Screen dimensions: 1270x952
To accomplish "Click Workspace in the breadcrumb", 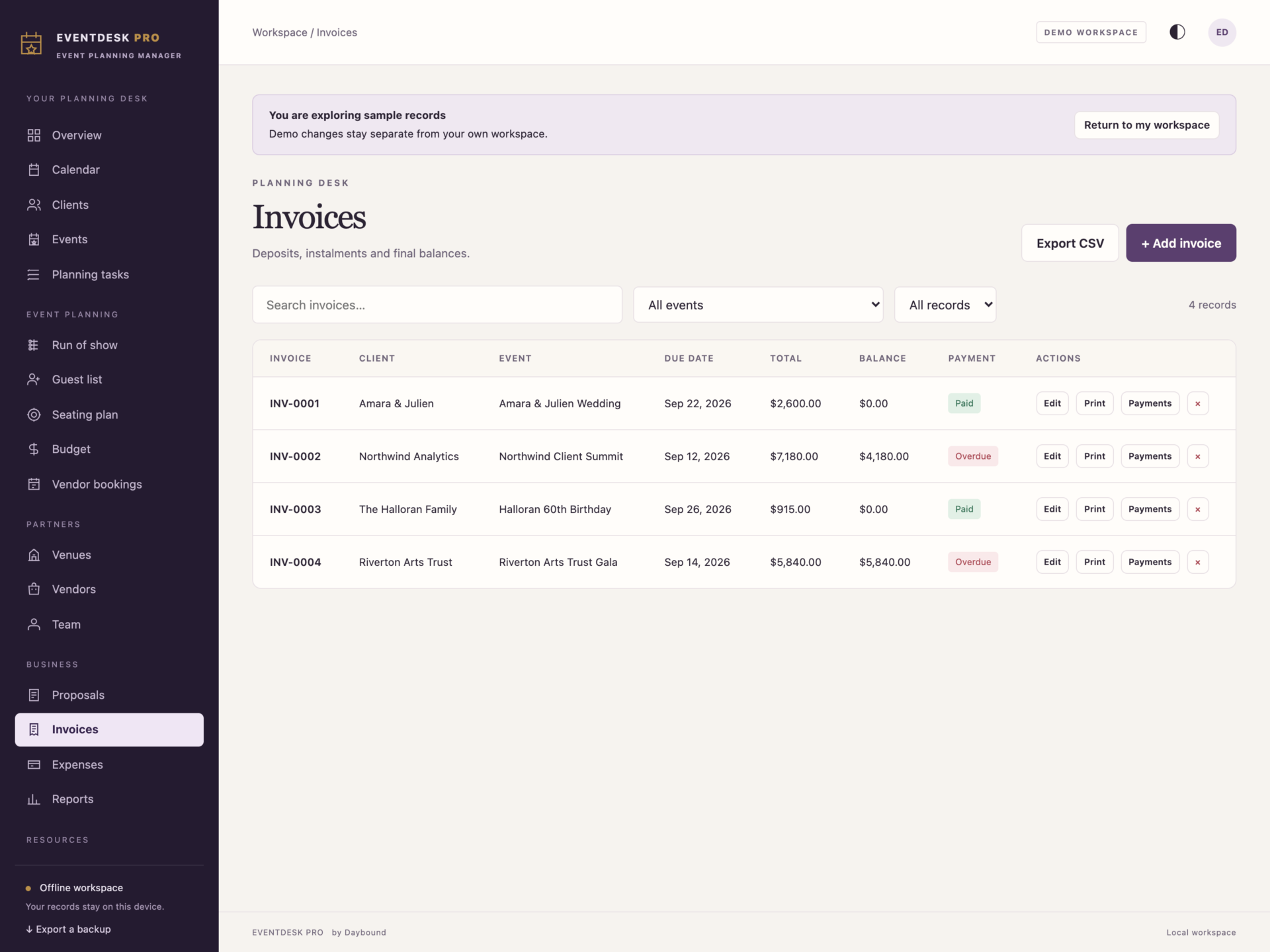I will point(280,32).
